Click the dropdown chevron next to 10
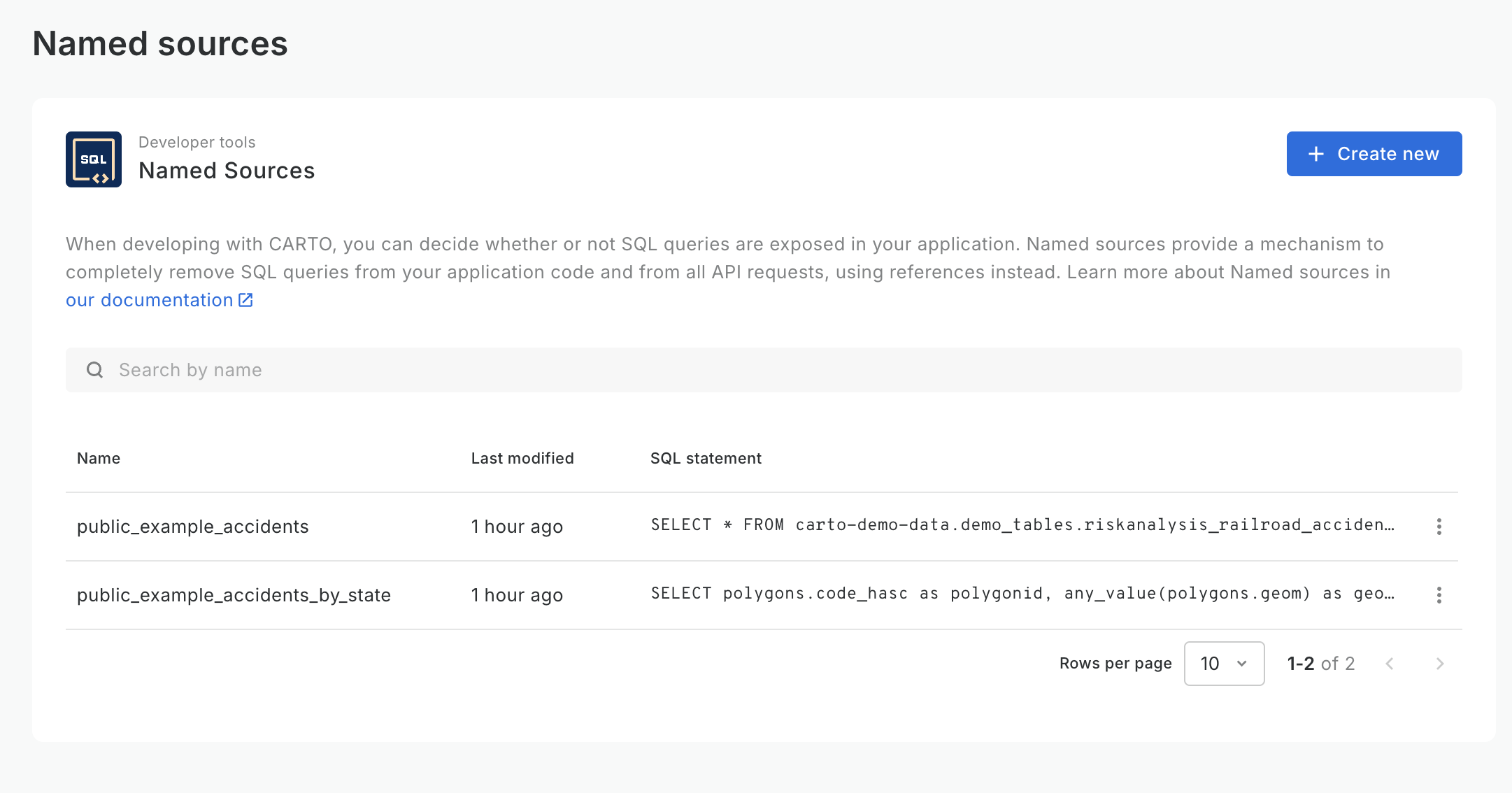The height and width of the screenshot is (793, 1512). (1242, 664)
